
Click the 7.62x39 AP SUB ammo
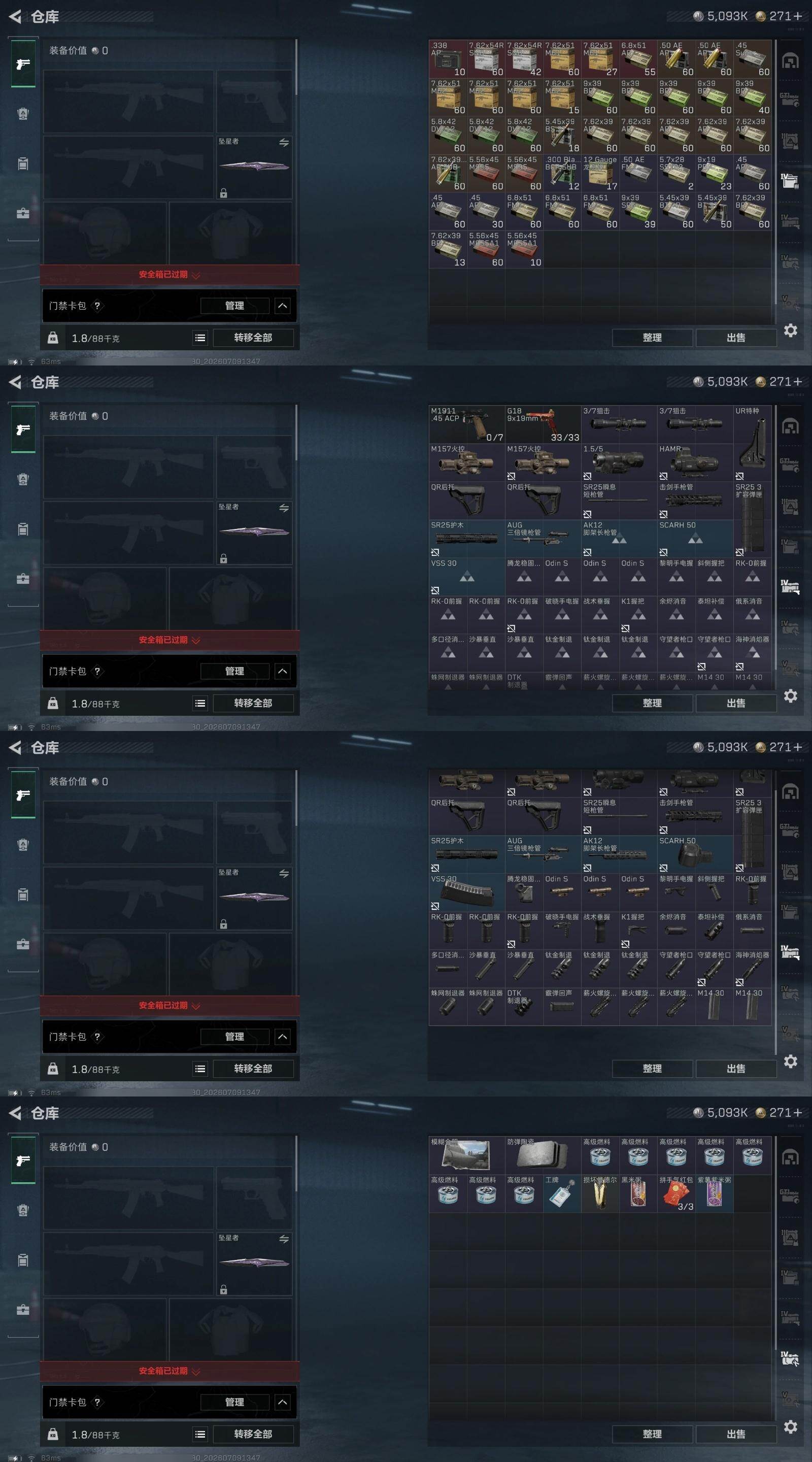pos(448,173)
